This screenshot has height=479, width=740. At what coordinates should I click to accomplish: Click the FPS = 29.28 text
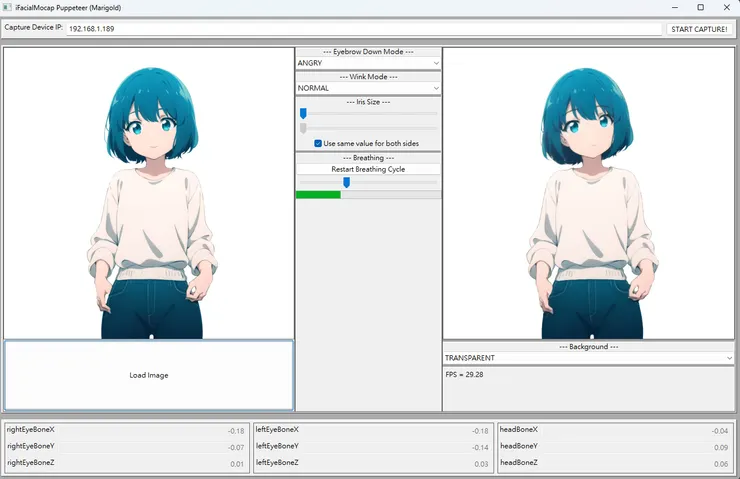tap(464, 375)
